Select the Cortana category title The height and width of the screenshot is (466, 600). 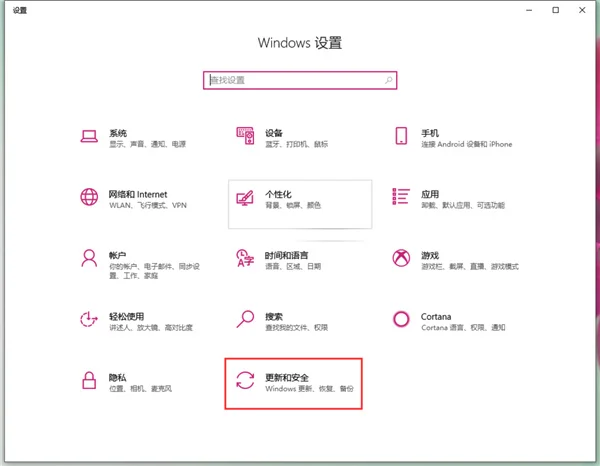click(x=436, y=316)
